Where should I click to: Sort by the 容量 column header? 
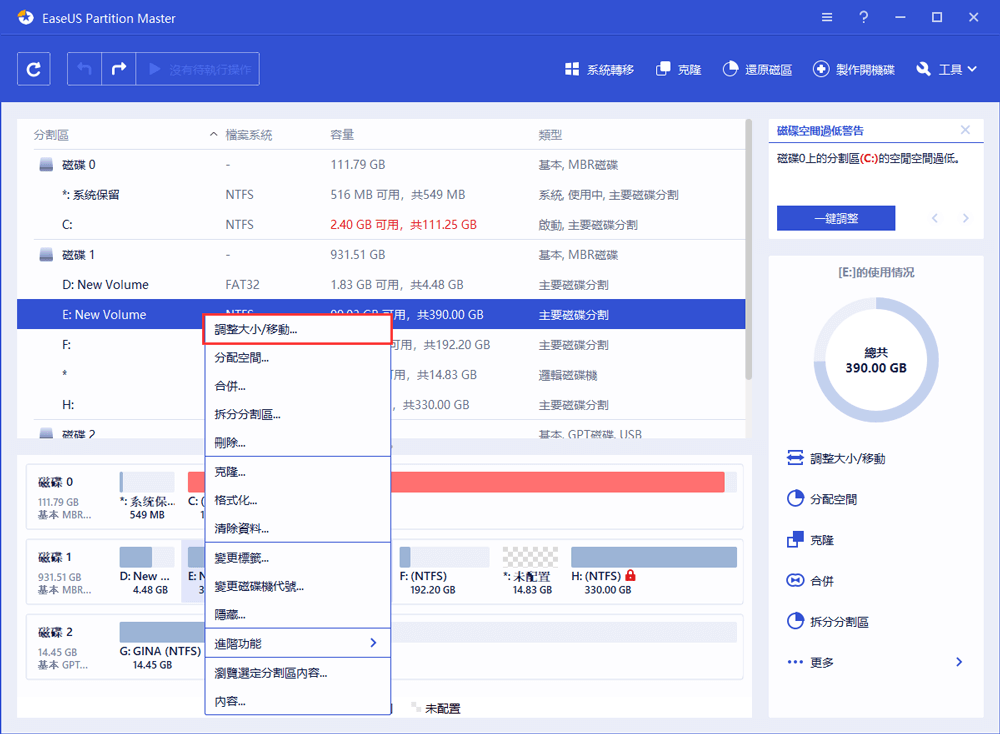tap(342, 135)
